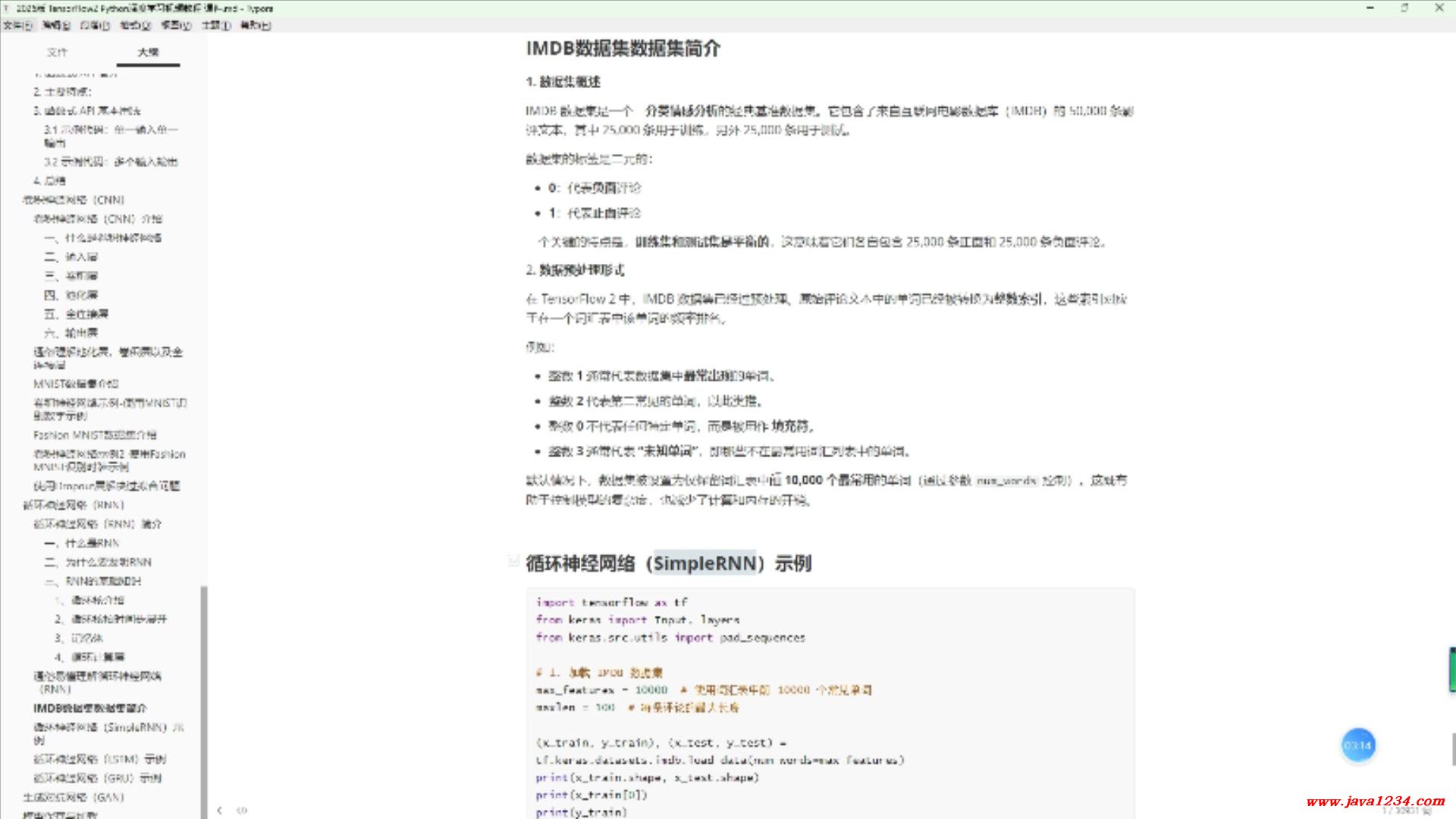Open the 文件 (File) menu
This screenshot has height=819, width=1456.
(17, 25)
